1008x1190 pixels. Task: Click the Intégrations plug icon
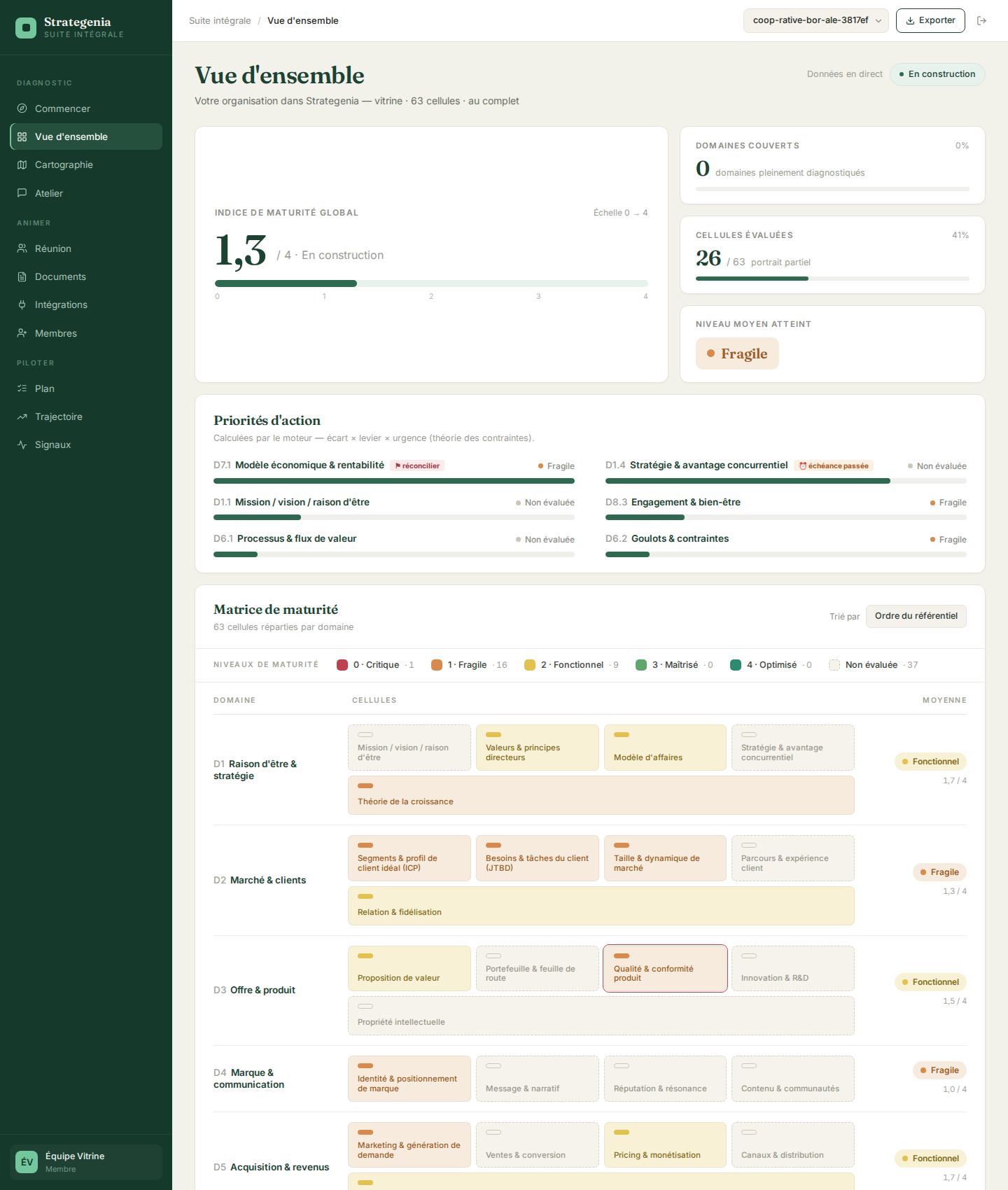coord(22,304)
